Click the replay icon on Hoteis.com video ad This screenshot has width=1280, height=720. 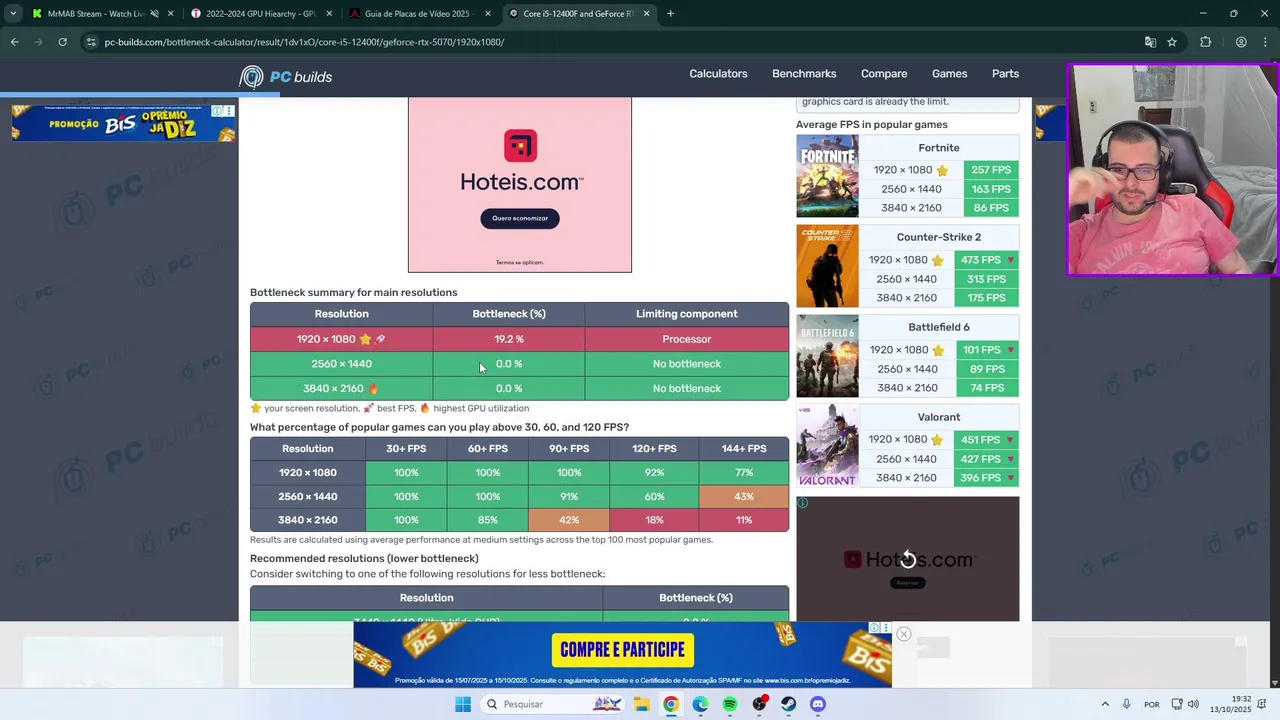tap(908, 560)
